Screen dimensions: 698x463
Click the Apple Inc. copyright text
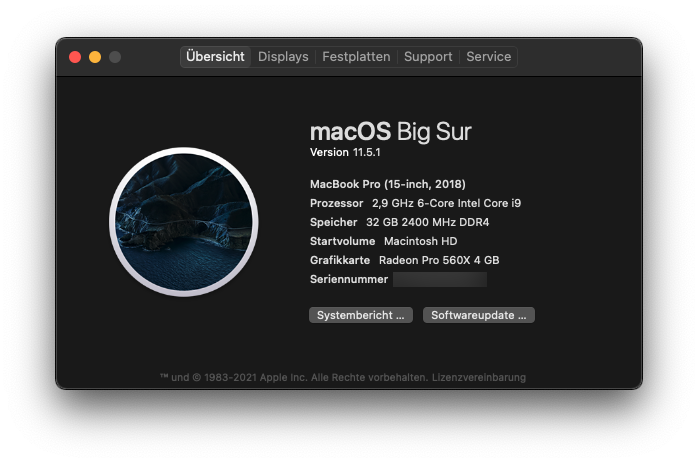click(294, 378)
